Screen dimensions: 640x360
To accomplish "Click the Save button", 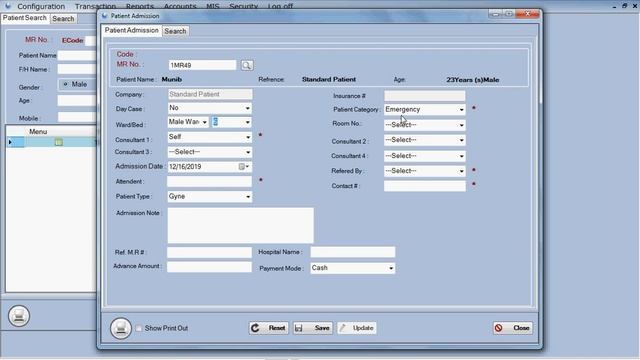I will [x=313, y=328].
